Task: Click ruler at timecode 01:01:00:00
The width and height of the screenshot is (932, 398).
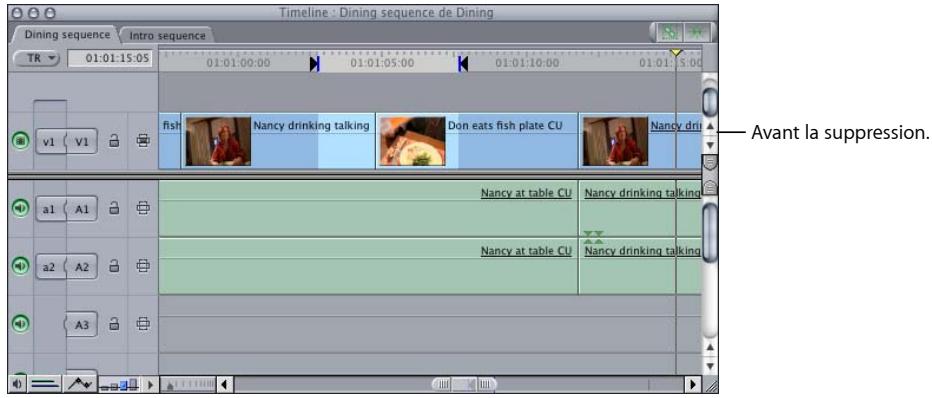Action: [x=238, y=64]
